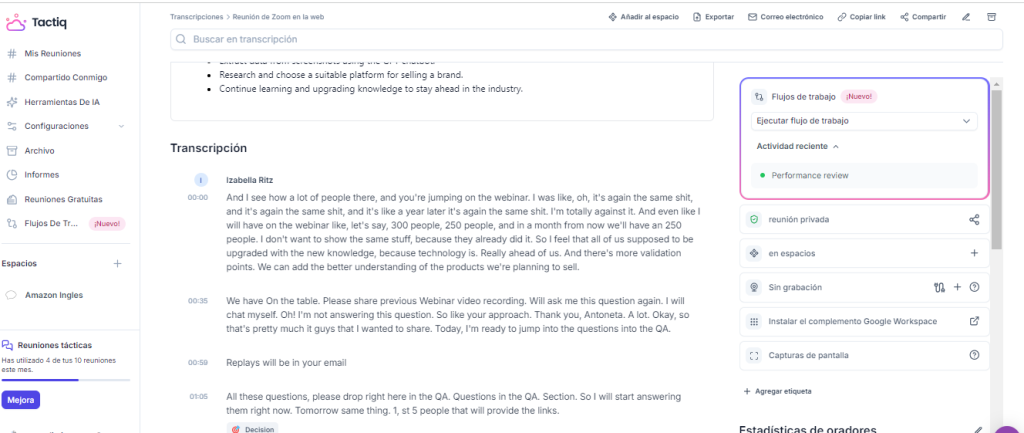Click the Mejora upgrade button
This screenshot has width=1024, height=433.
21,400
